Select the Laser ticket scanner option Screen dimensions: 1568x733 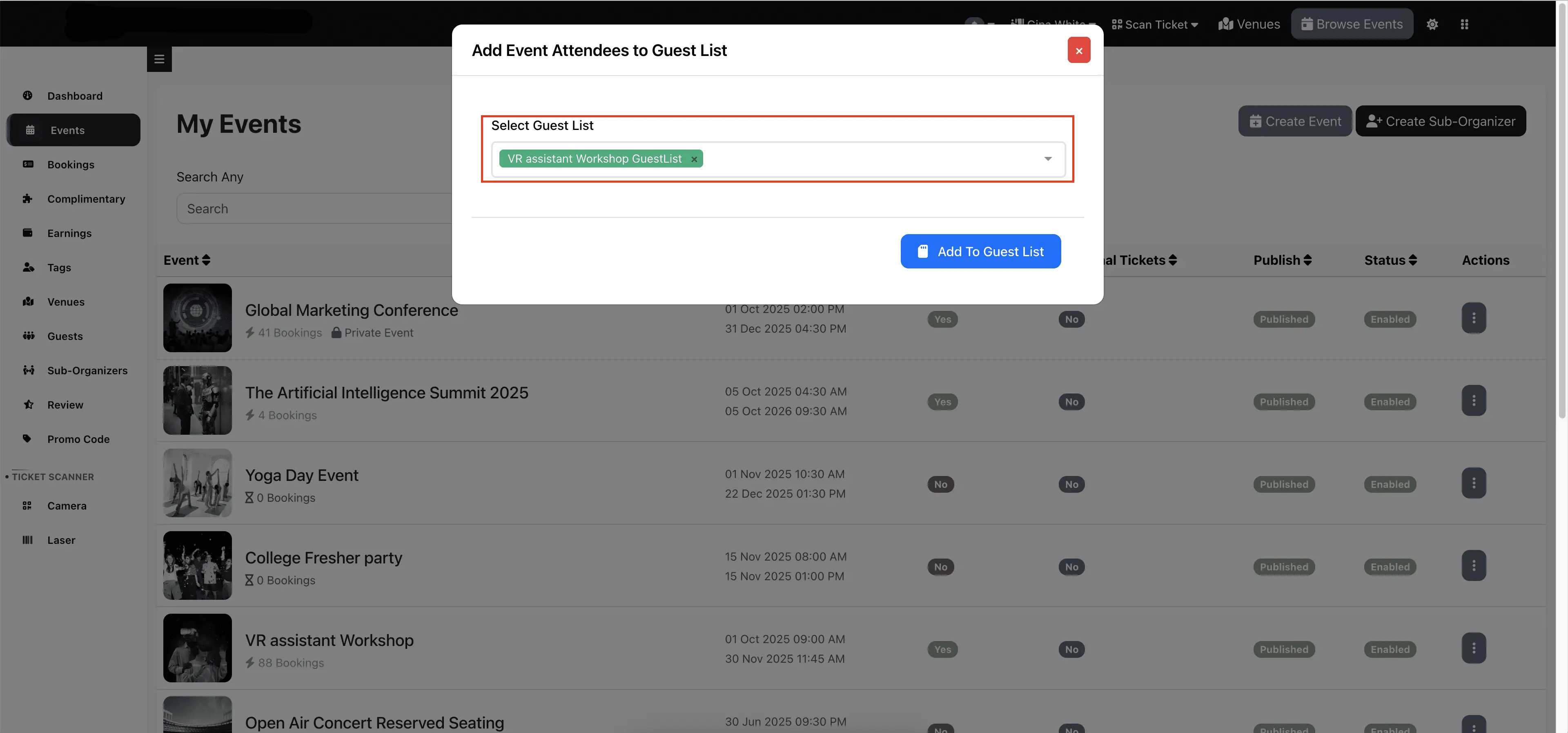point(61,539)
